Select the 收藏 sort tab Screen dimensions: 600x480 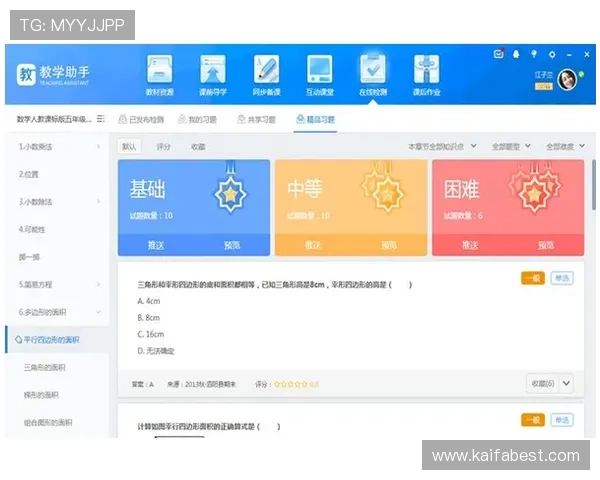198,147
